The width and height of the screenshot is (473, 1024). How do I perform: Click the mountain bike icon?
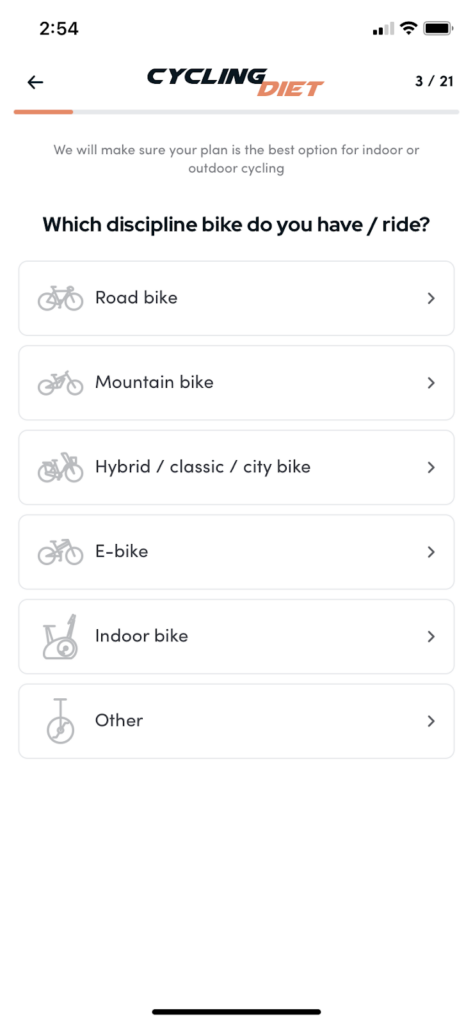click(x=60, y=383)
